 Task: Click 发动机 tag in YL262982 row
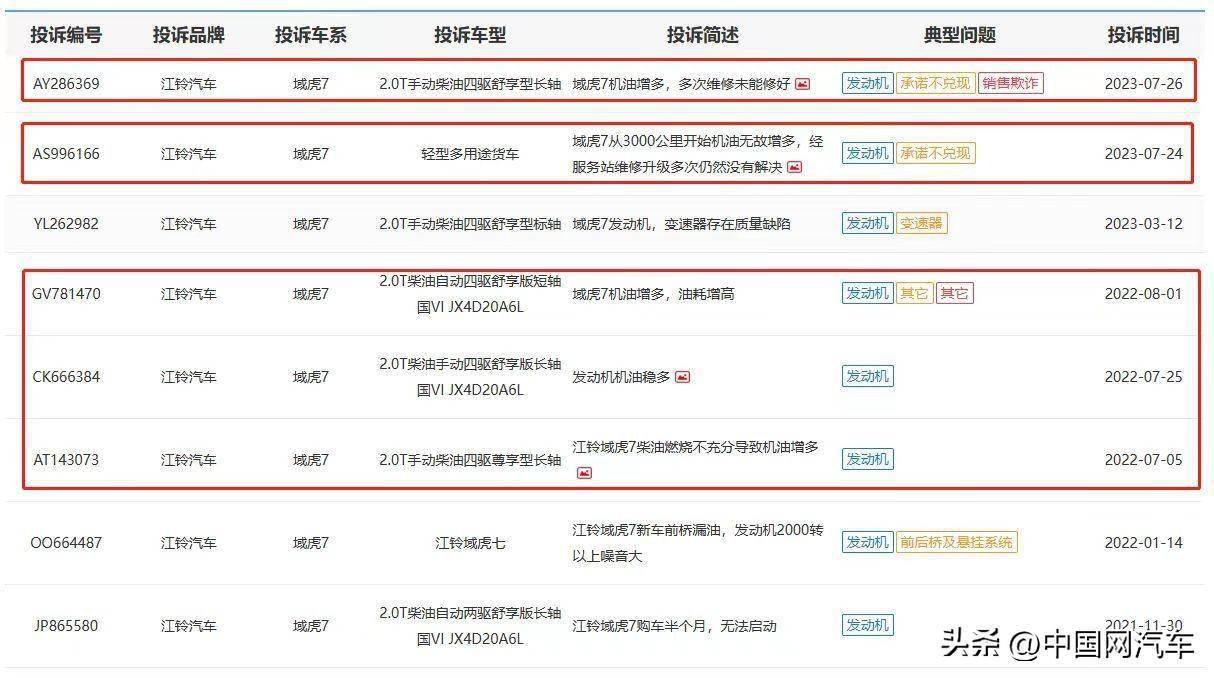867,223
